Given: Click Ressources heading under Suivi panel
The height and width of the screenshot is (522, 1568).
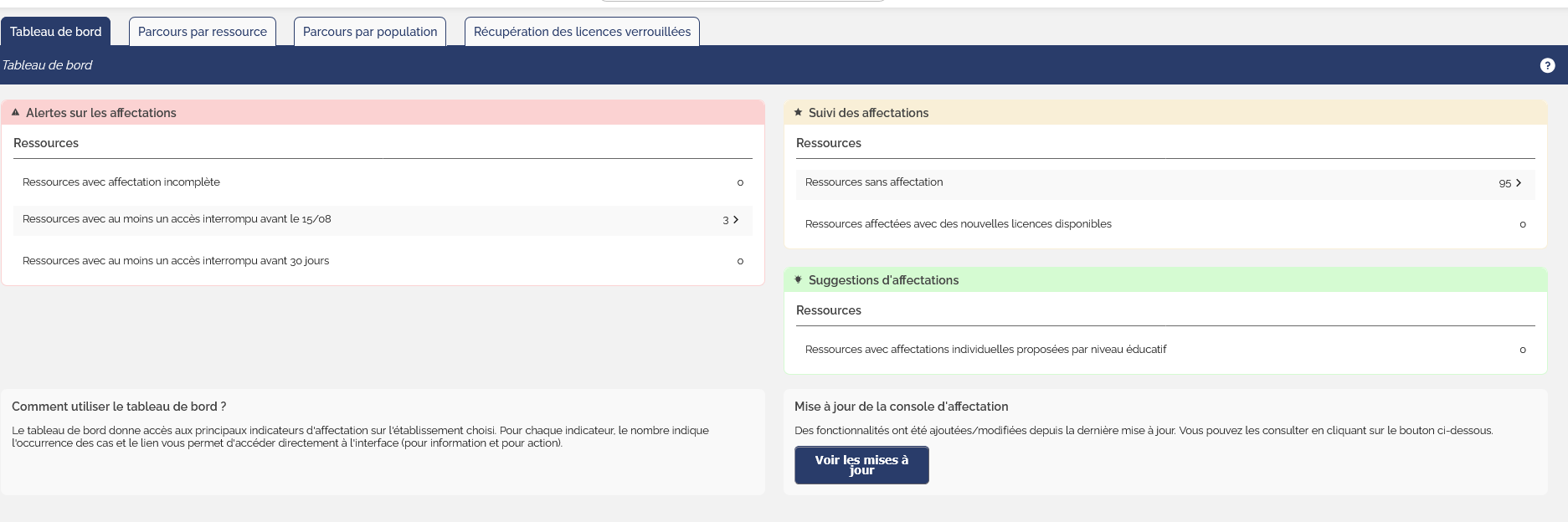Looking at the screenshot, I should (829, 143).
